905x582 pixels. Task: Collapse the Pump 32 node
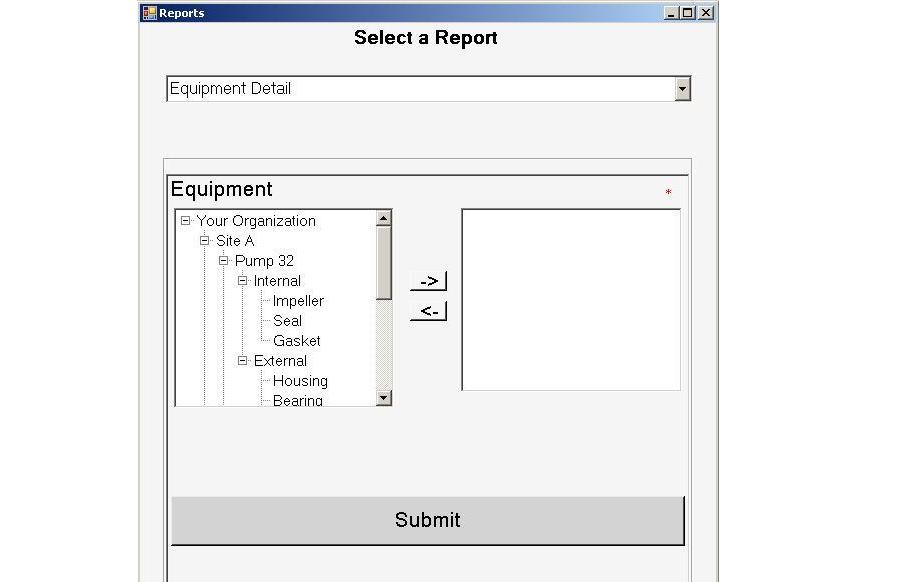(x=224, y=261)
